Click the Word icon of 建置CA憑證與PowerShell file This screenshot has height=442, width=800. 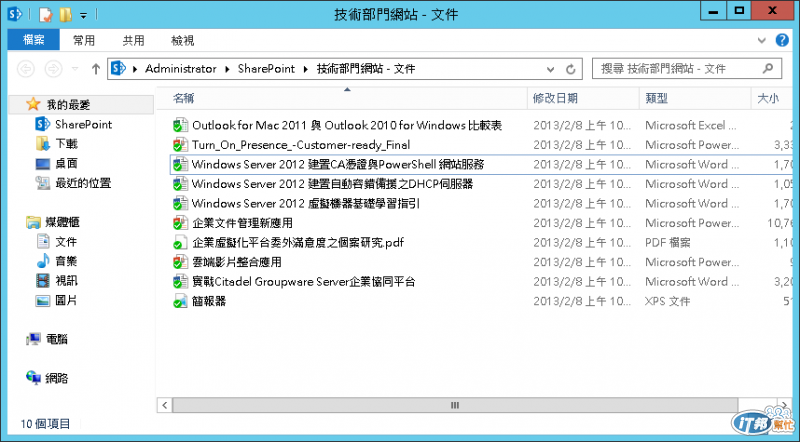180,164
